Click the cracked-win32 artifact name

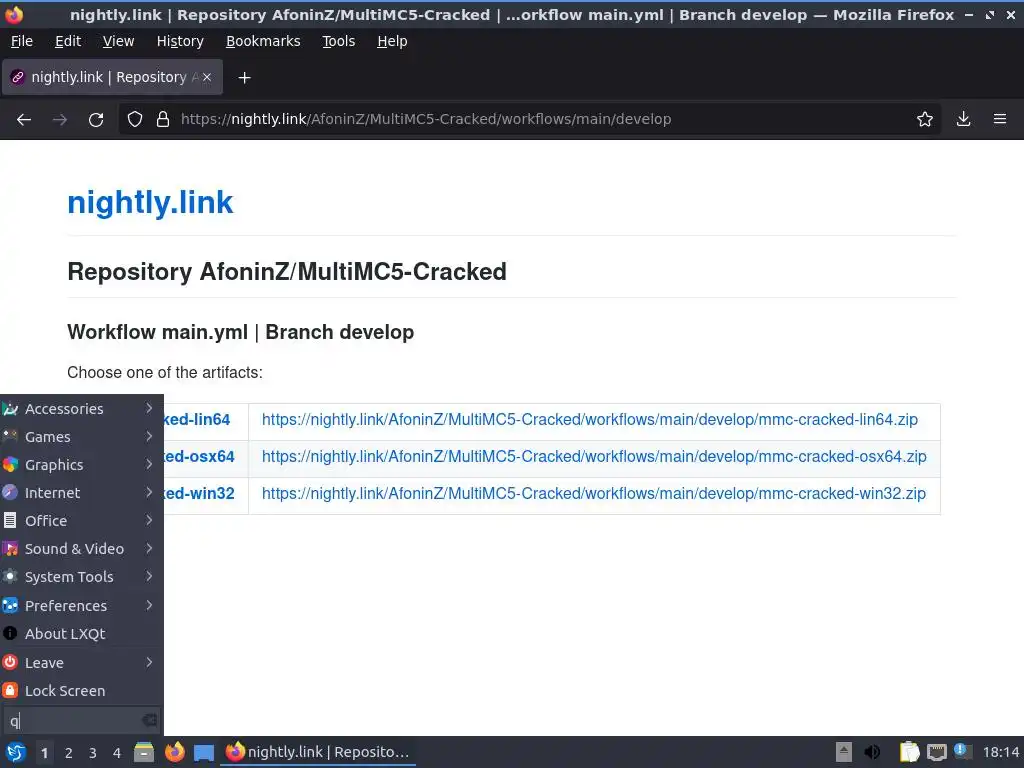coord(199,494)
